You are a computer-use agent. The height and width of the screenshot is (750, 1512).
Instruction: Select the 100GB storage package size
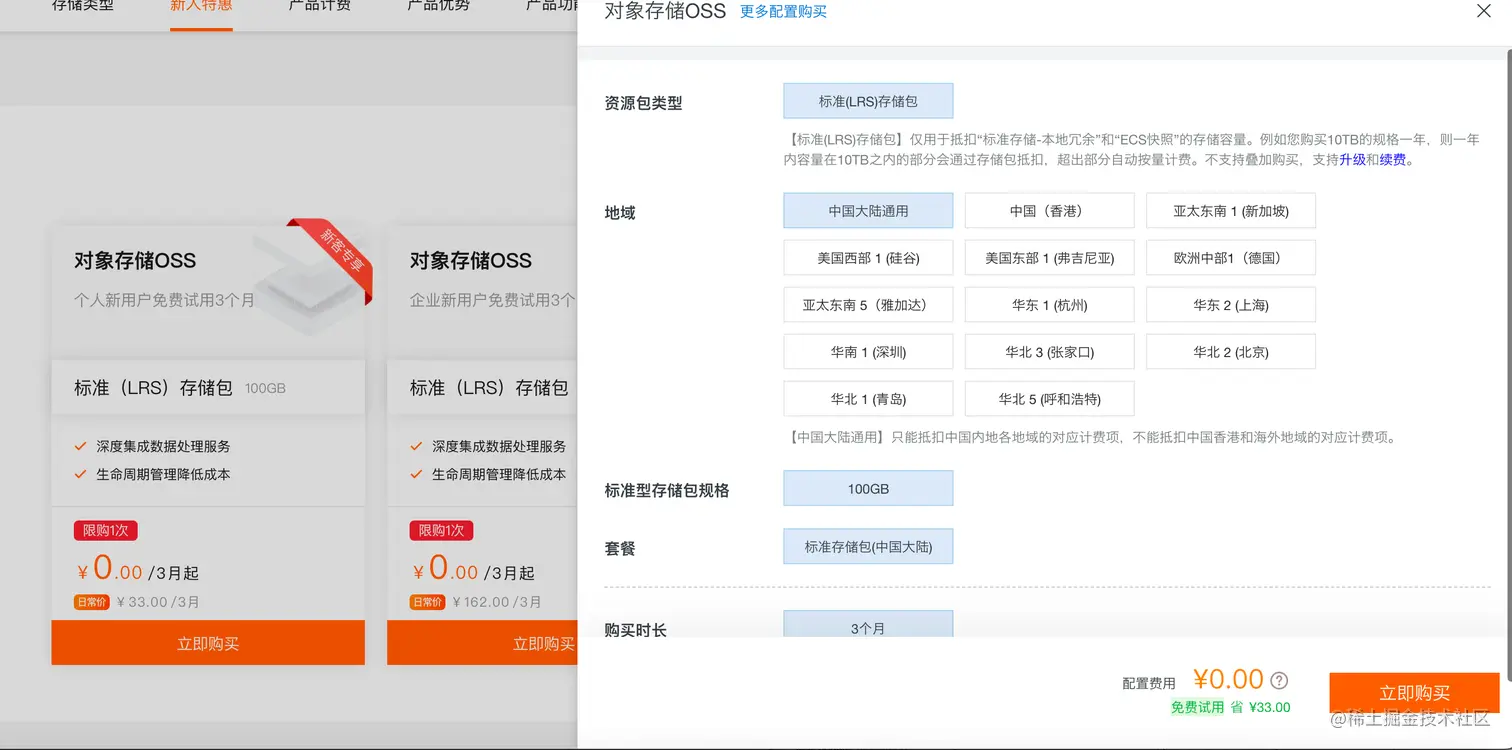pos(868,489)
